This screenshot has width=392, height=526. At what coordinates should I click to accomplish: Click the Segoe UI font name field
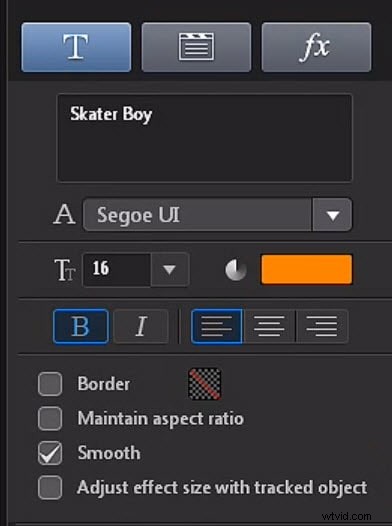coord(198,215)
